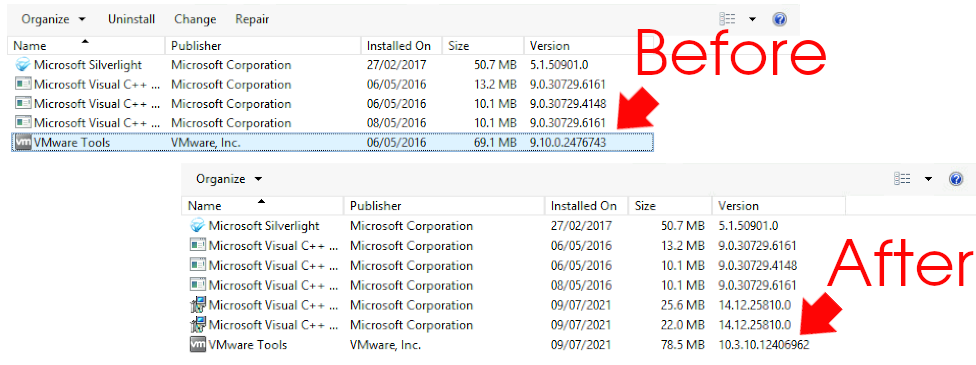The width and height of the screenshot is (976, 365).
Task: Expand the view options arrow in the After panel
Action: pyautogui.click(x=928, y=179)
